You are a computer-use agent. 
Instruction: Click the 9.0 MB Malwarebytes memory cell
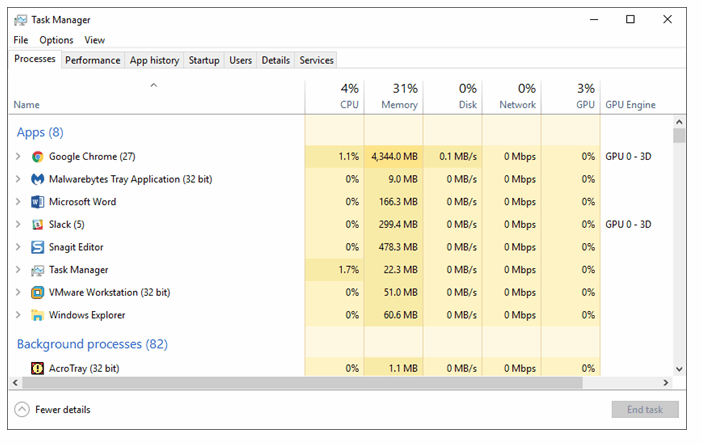pyautogui.click(x=394, y=179)
